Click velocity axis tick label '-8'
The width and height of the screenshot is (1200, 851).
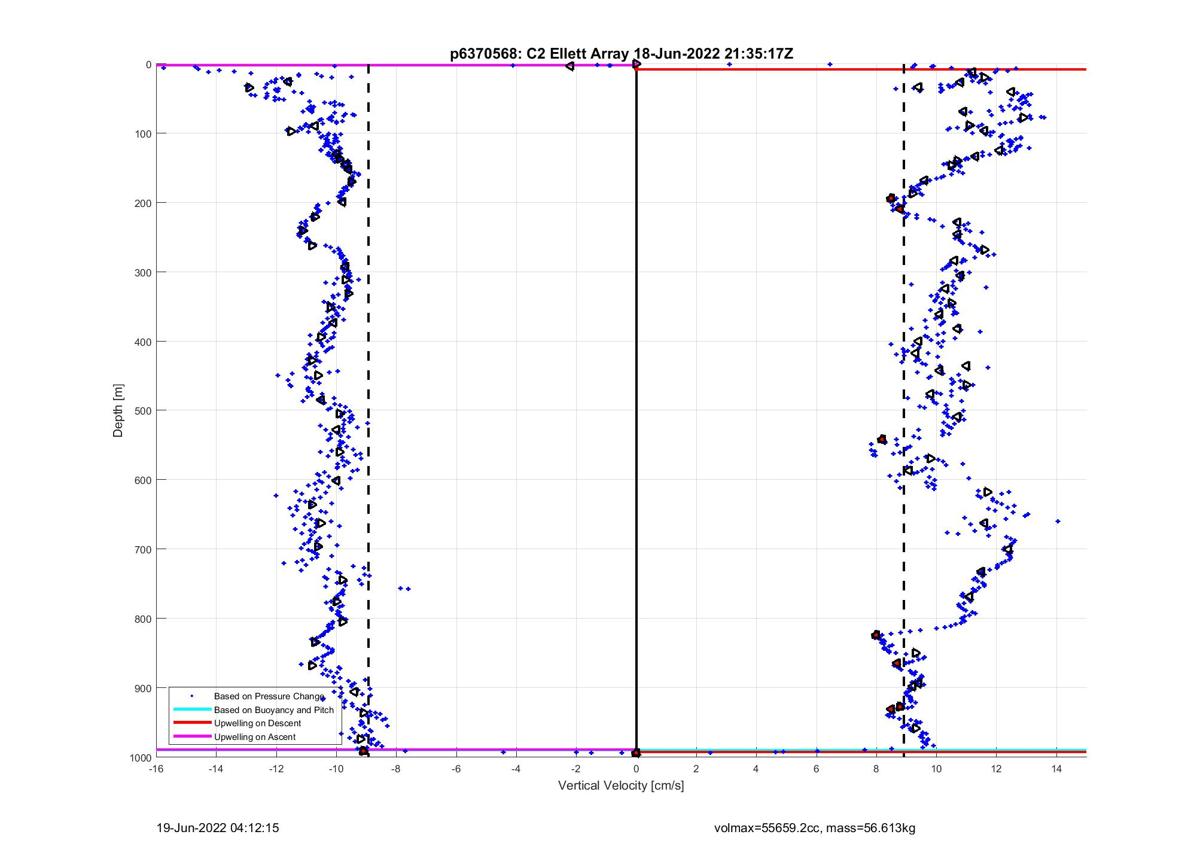point(396,769)
